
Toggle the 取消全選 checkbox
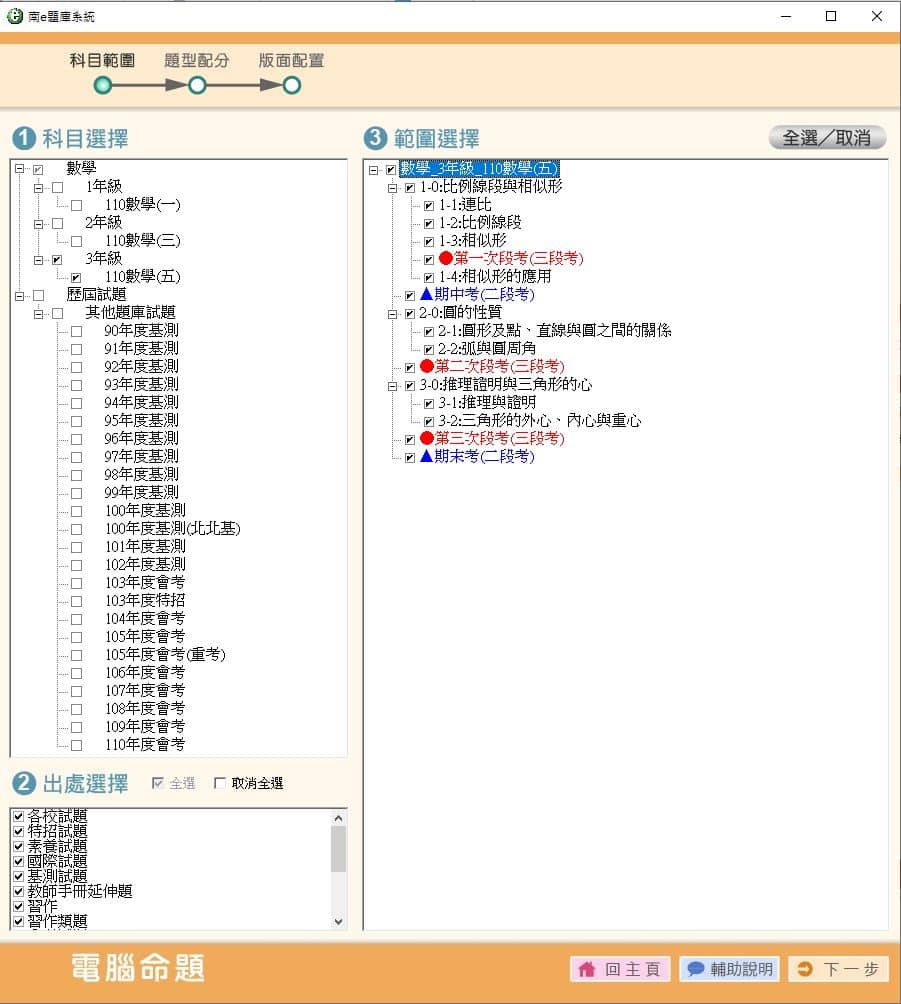point(220,783)
